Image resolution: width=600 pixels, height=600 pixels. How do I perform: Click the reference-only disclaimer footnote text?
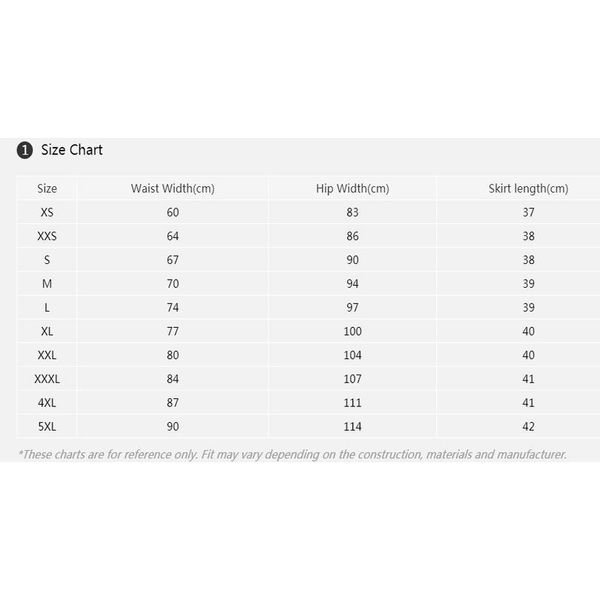tap(293, 454)
